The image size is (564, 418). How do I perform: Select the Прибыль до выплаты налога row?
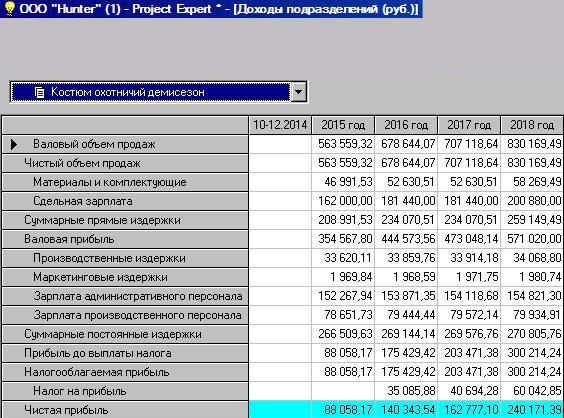click(125, 353)
